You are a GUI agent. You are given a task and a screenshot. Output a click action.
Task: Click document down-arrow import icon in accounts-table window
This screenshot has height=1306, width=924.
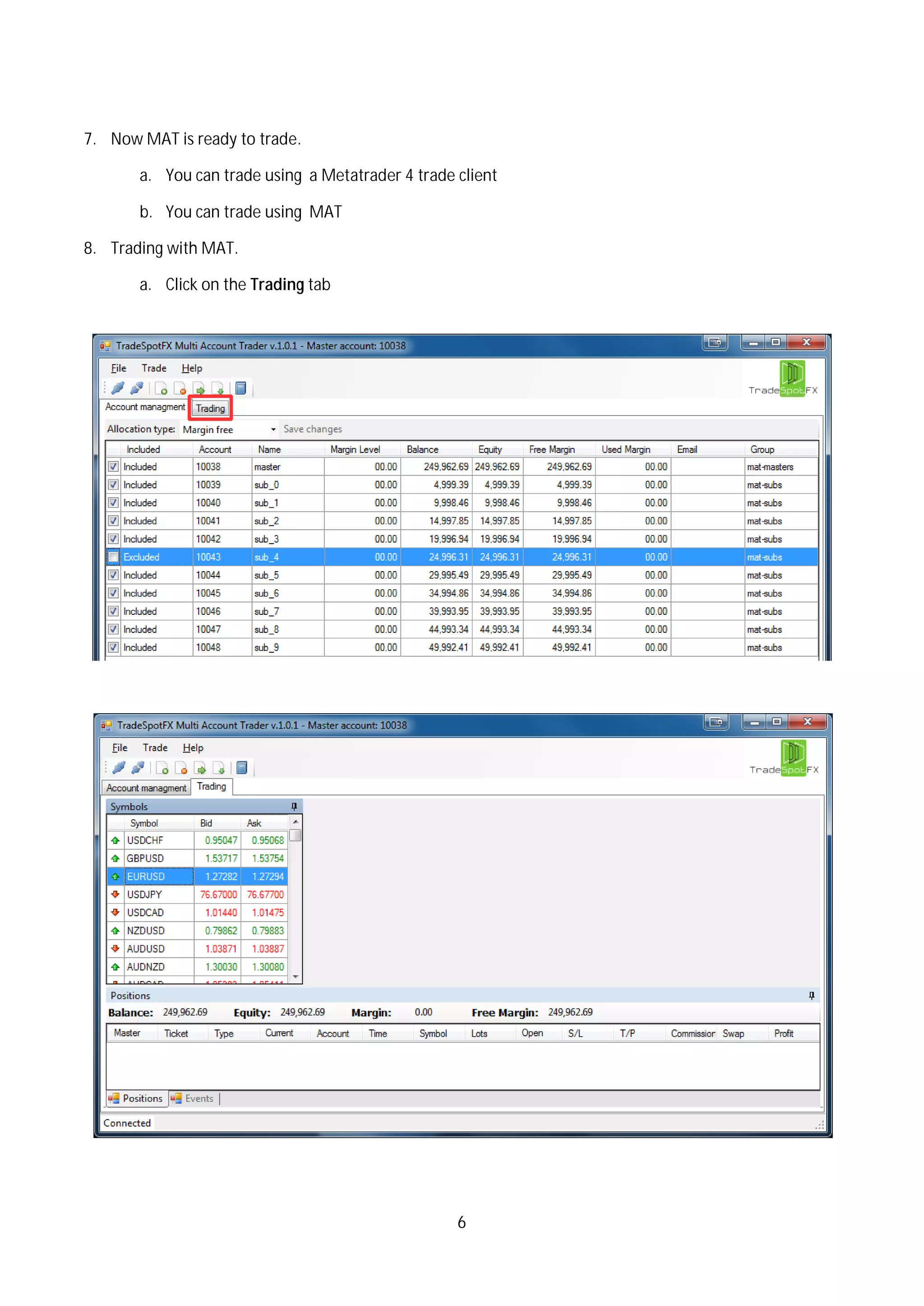(x=218, y=388)
